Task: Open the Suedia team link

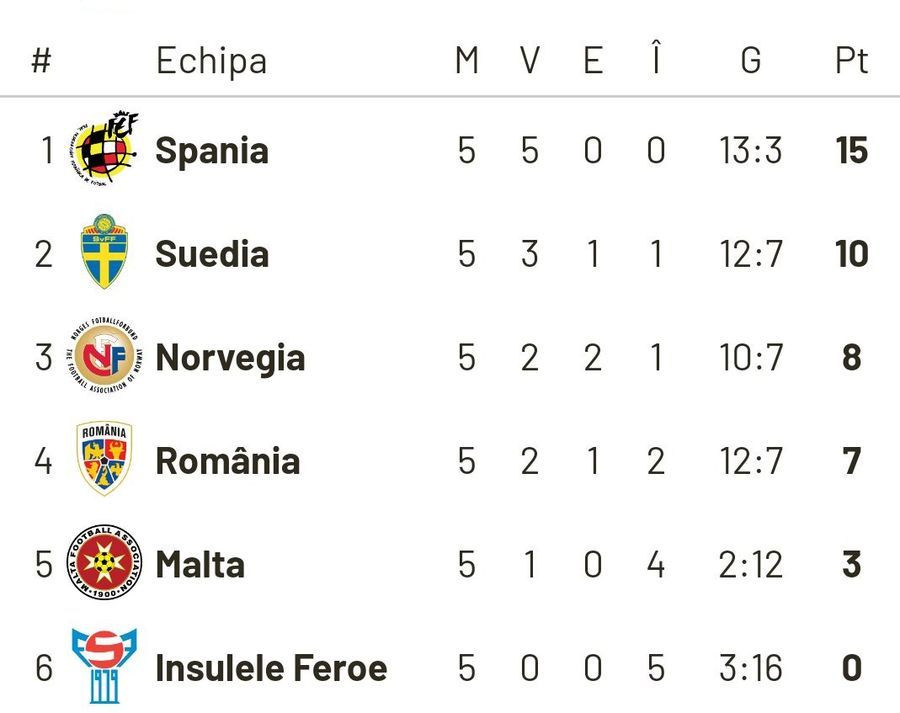Action: point(212,254)
